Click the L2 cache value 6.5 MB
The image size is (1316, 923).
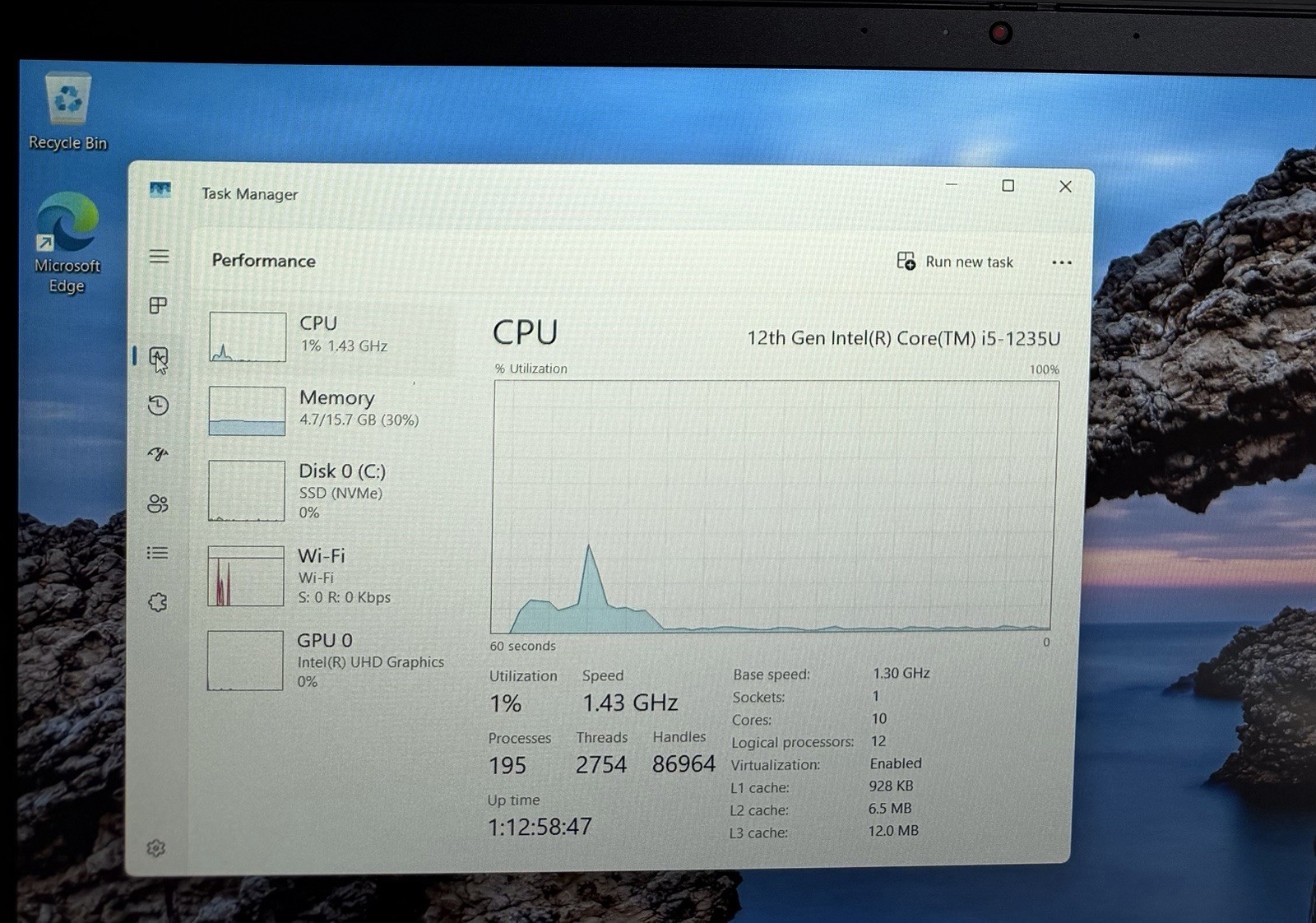coord(890,809)
